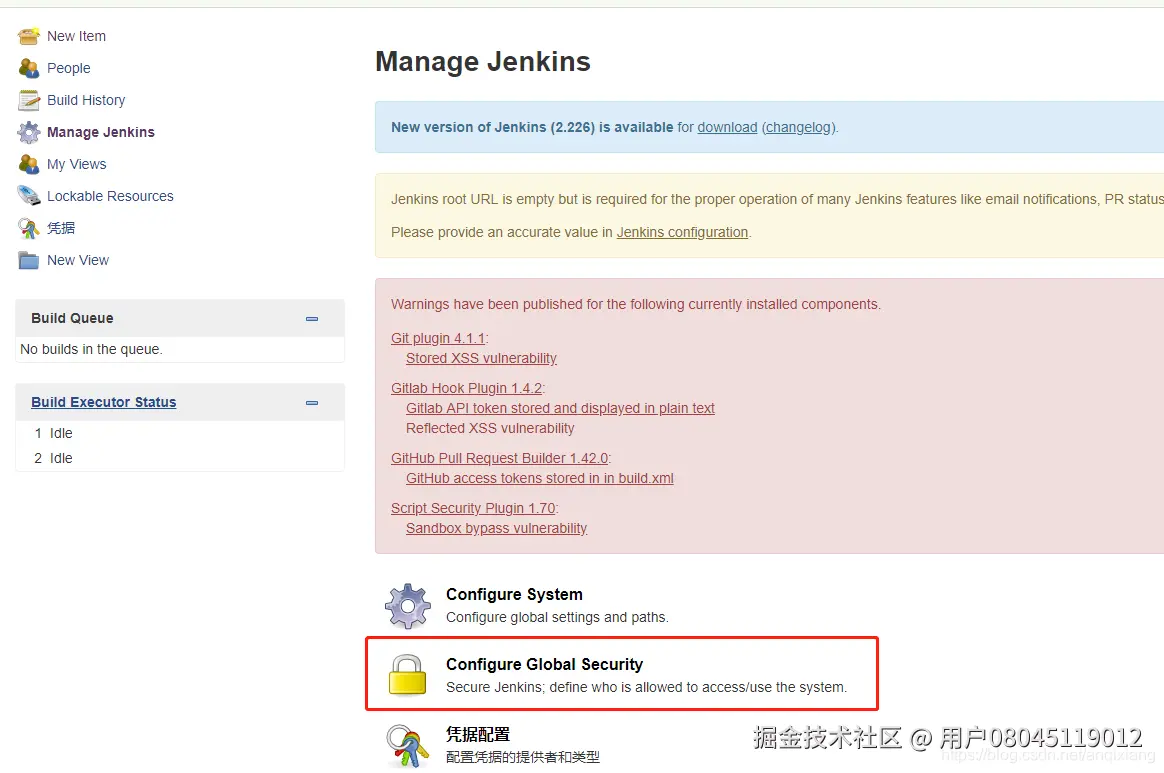The height and width of the screenshot is (773, 1164).
Task: Open Sandbox bypass vulnerability link
Action: click(497, 528)
